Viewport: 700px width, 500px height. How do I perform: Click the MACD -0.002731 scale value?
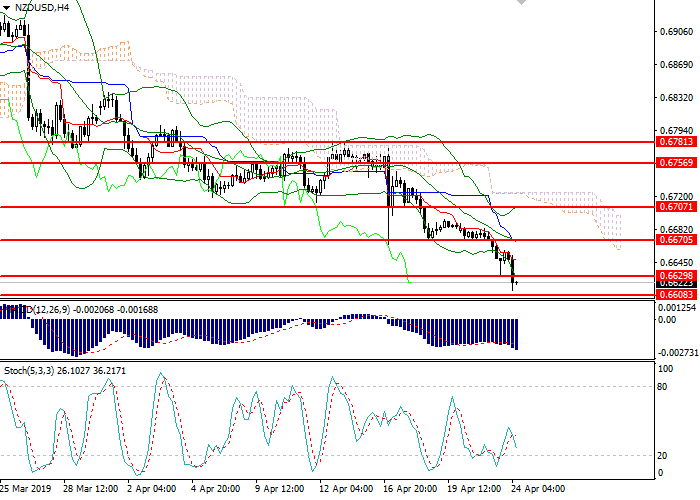click(676, 354)
